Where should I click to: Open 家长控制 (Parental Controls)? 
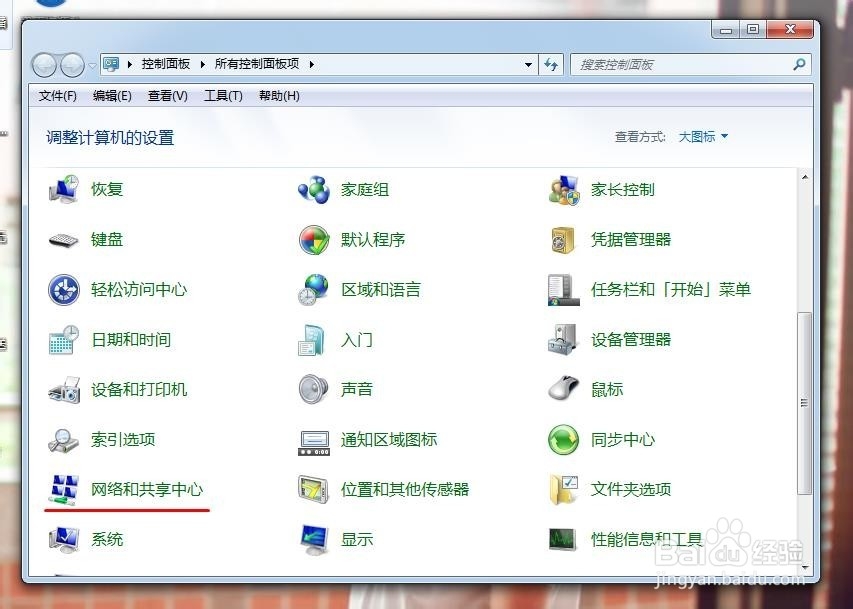coord(620,189)
